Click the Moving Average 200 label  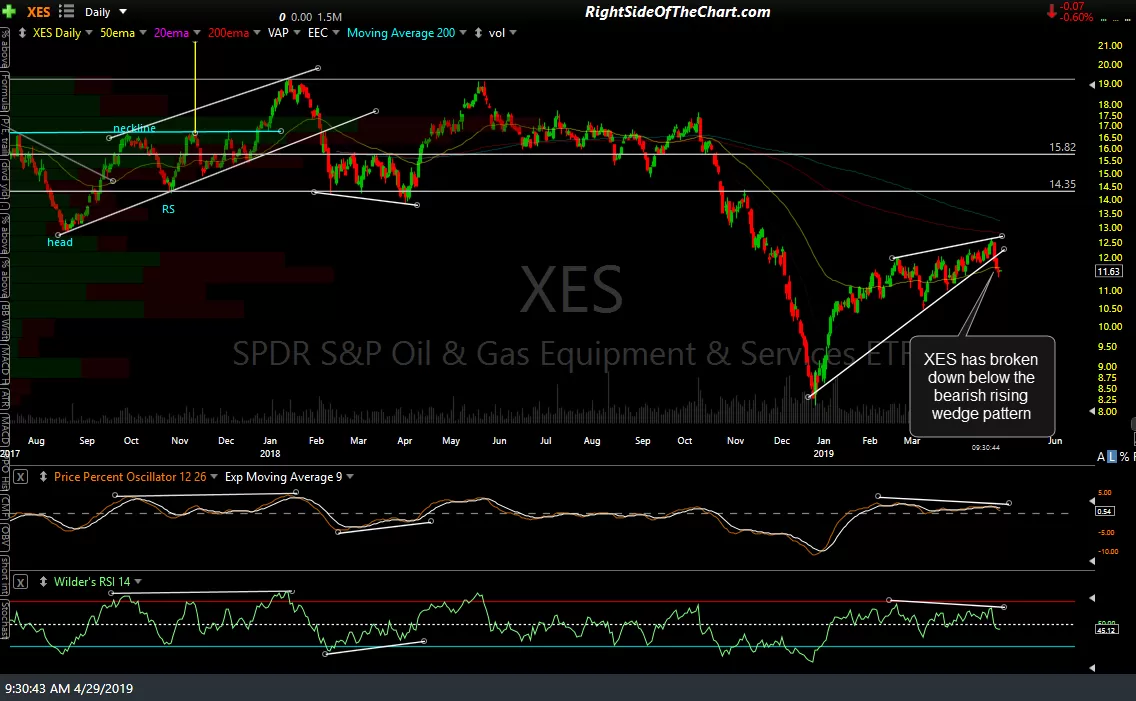(x=401, y=33)
